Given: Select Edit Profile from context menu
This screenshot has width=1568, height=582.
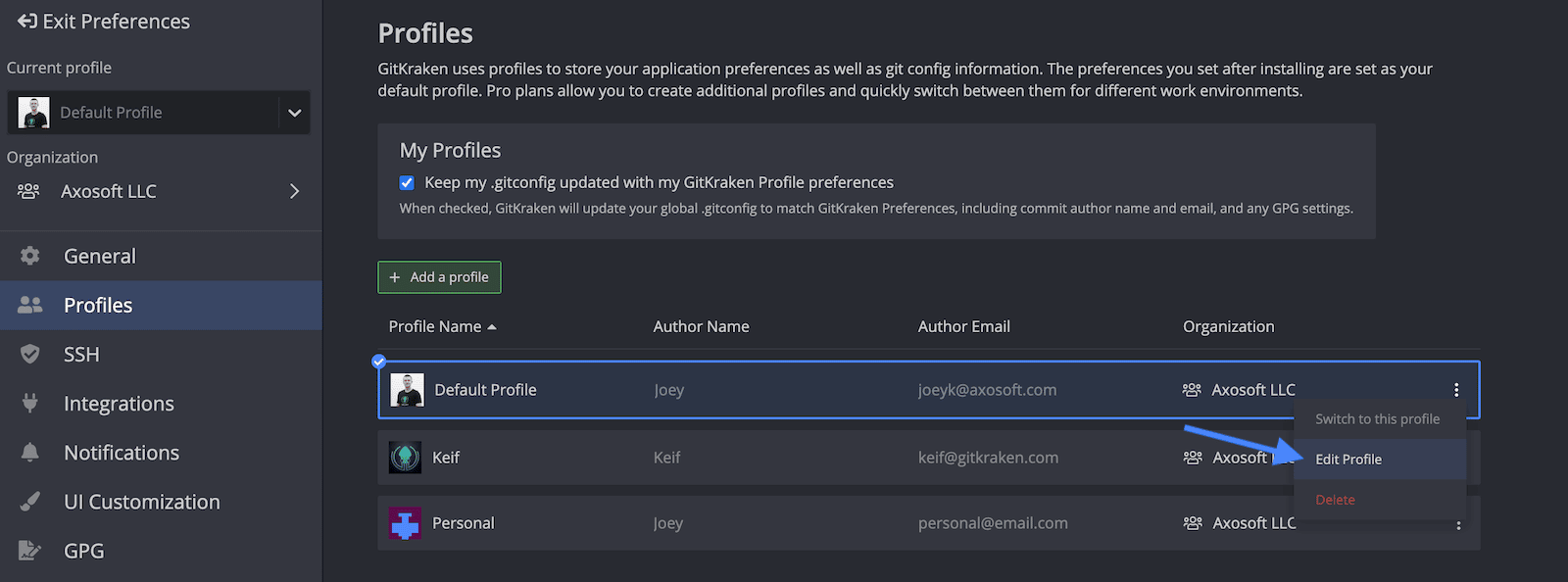Looking at the screenshot, I should [x=1348, y=460].
